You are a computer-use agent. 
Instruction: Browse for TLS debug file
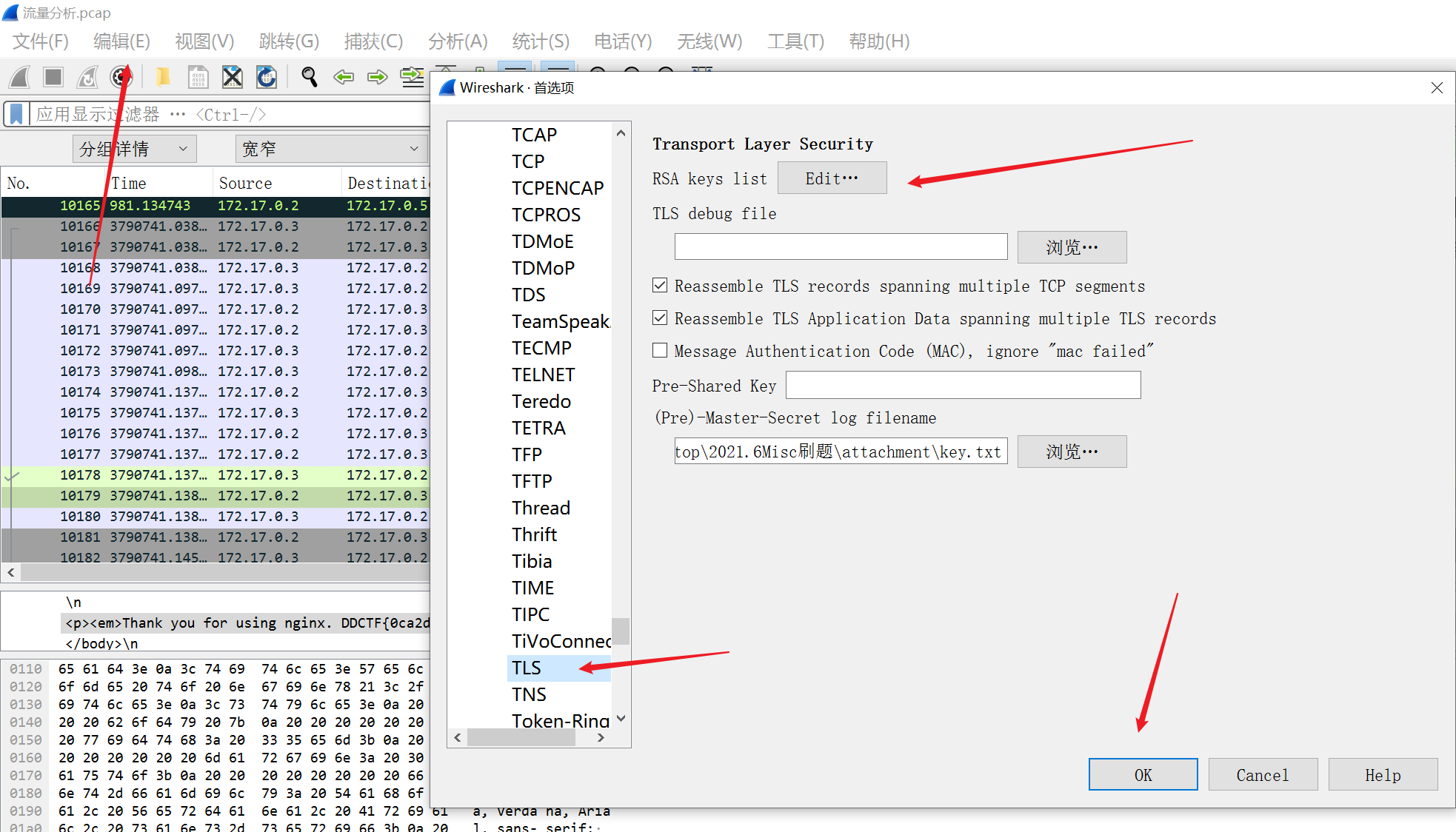tap(1072, 247)
